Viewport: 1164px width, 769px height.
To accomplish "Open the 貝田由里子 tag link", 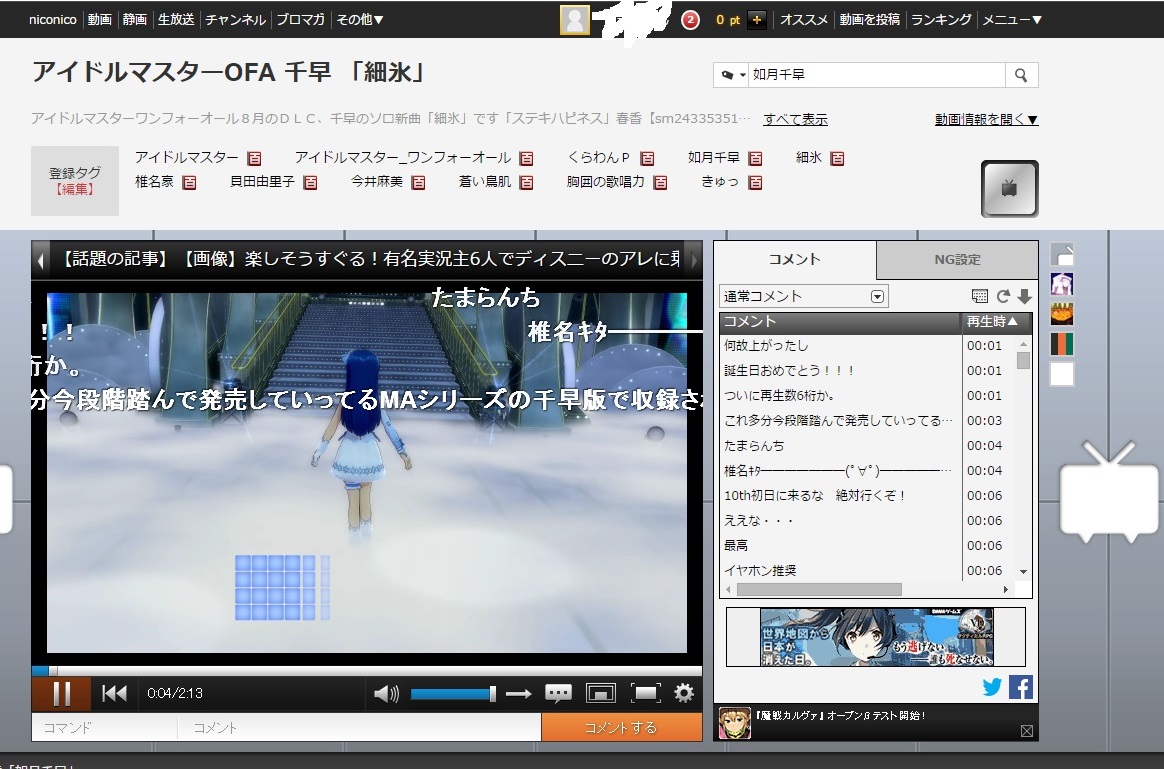I will (x=262, y=181).
